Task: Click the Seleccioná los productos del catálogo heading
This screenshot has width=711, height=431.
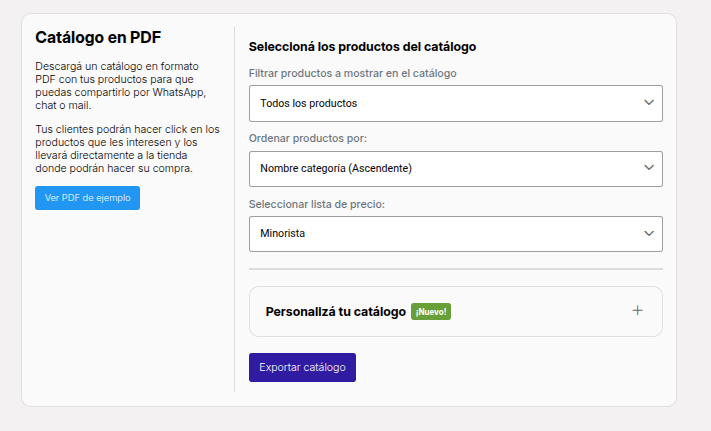Action: (362, 47)
